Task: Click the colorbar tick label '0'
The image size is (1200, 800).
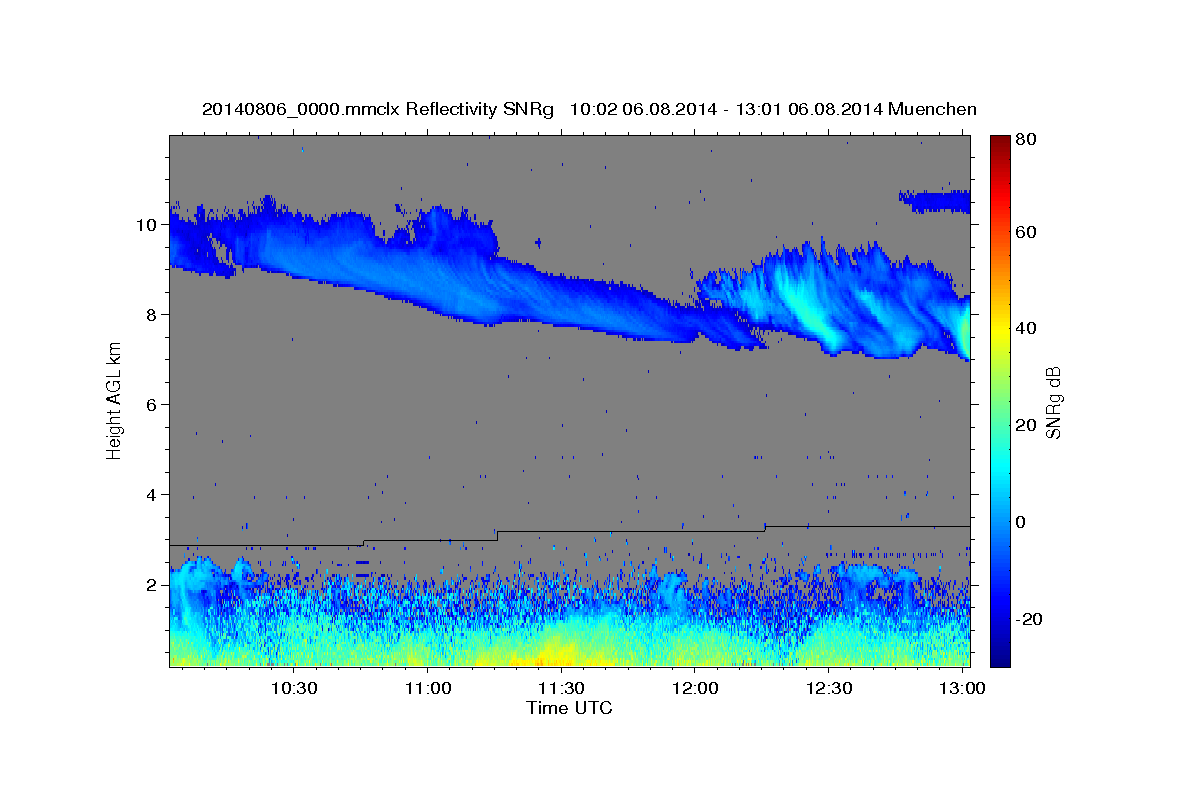Action: pos(1022,522)
